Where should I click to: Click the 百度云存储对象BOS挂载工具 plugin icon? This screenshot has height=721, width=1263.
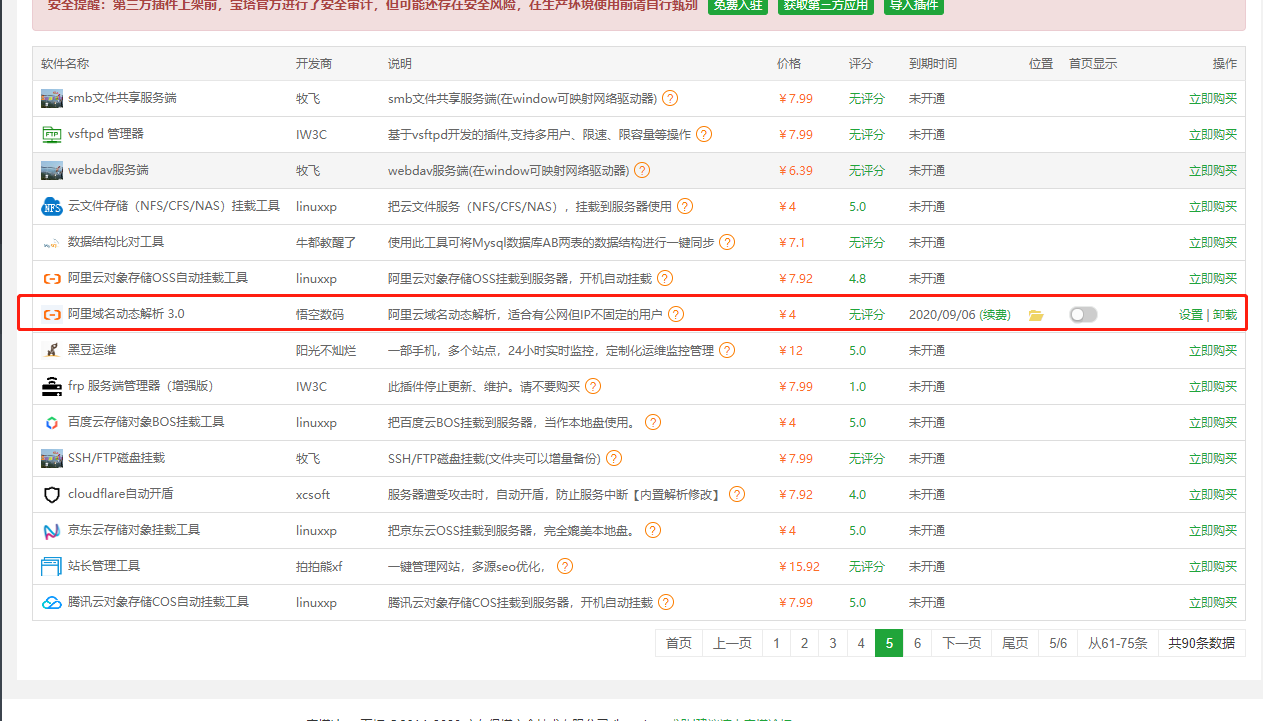(52, 423)
